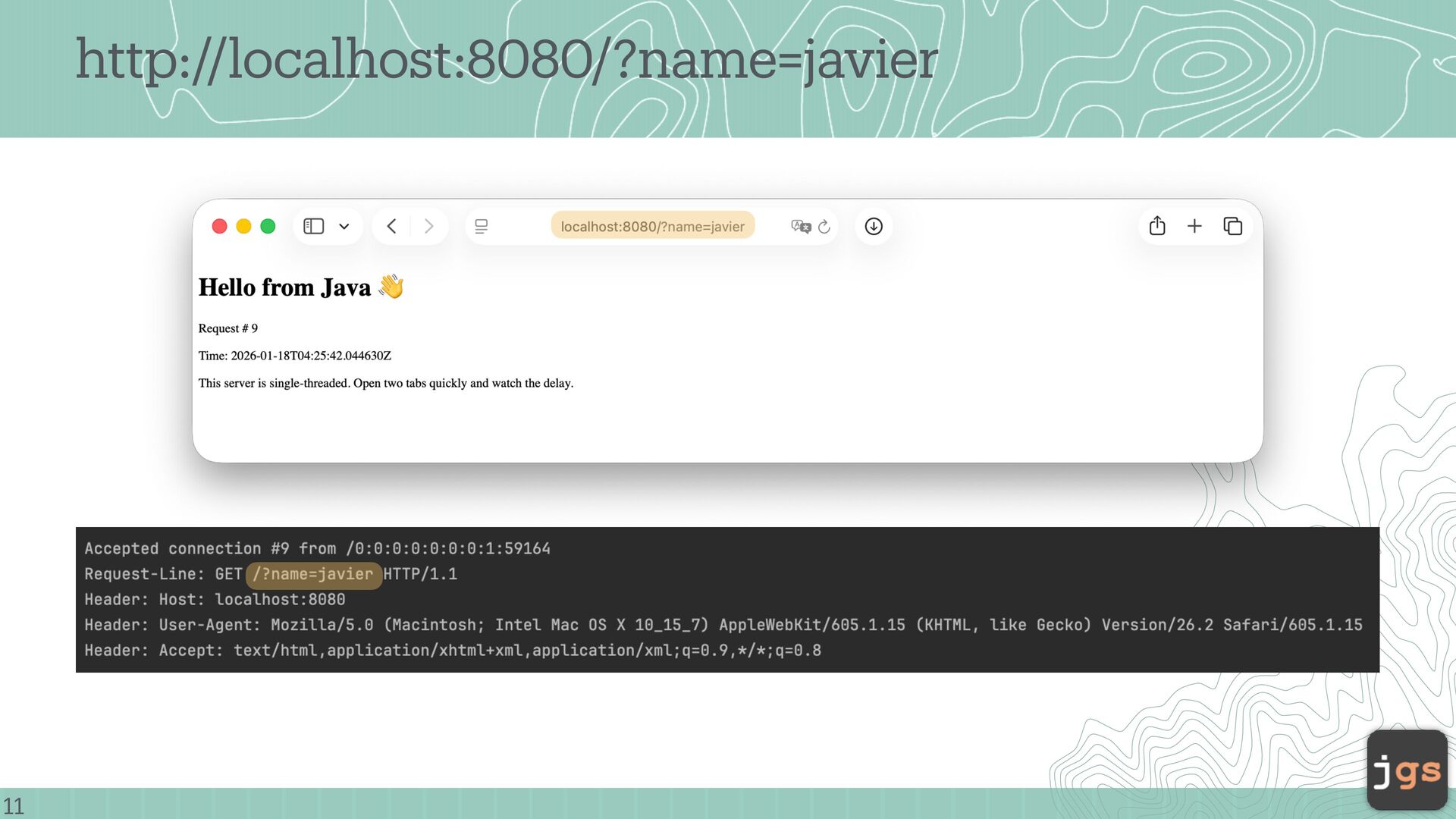Go forward with the right arrow

click(429, 226)
